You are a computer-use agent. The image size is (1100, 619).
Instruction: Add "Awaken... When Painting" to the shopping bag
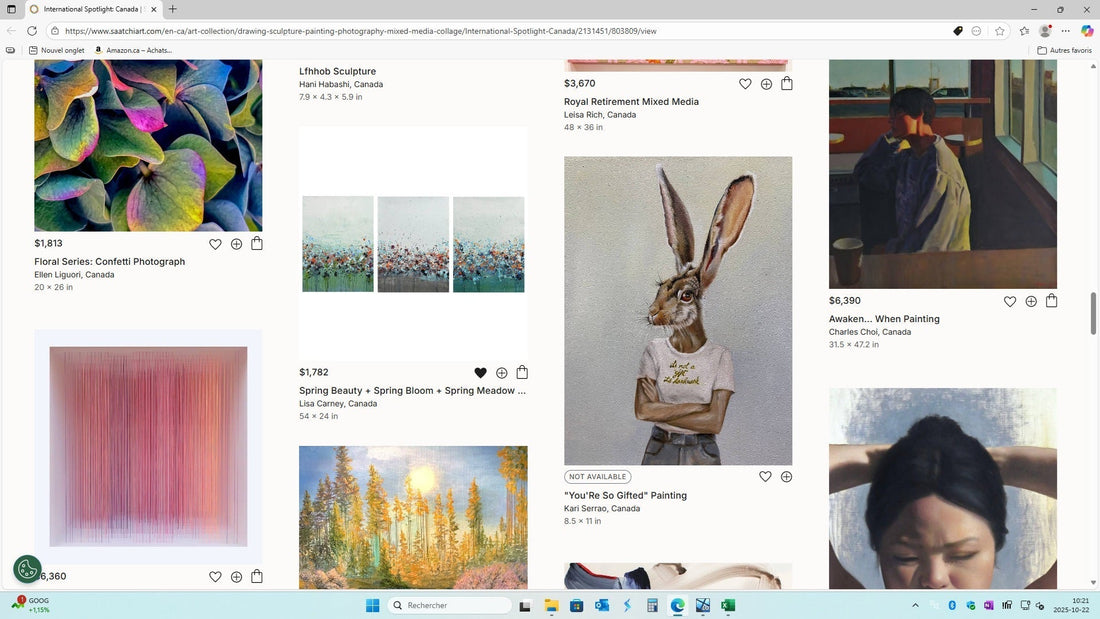tap(1051, 300)
